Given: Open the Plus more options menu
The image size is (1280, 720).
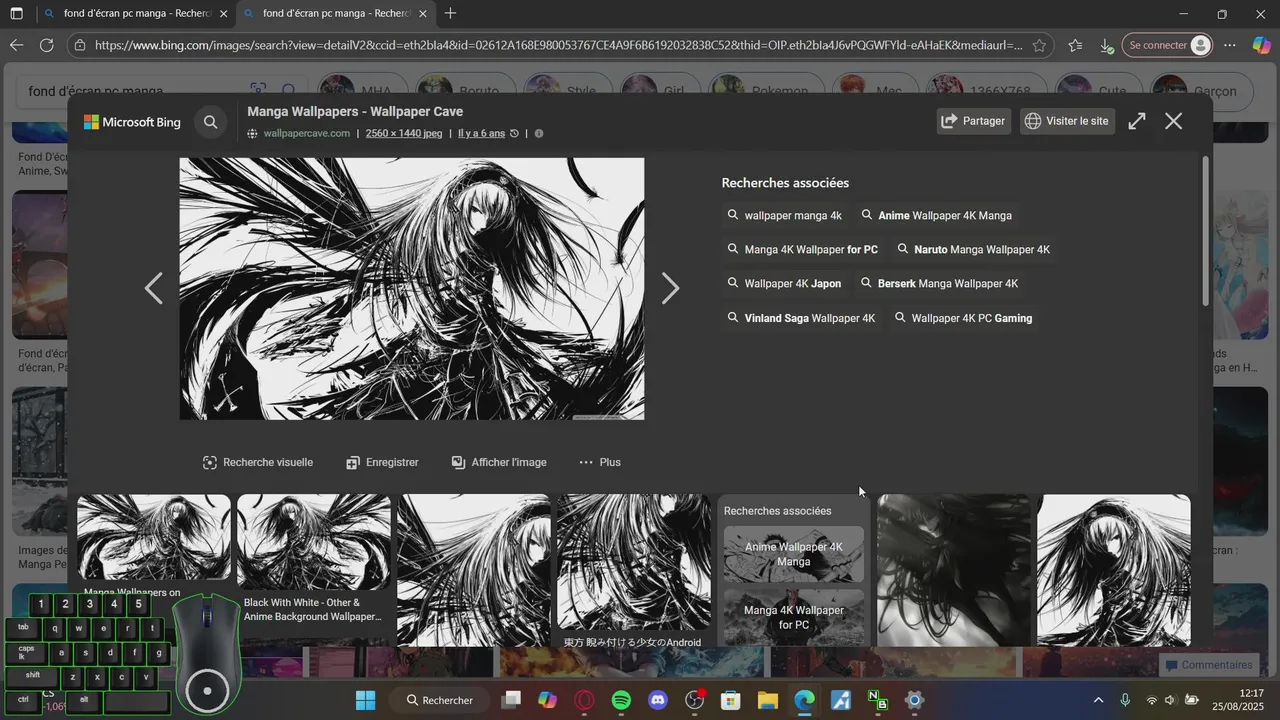Looking at the screenshot, I should [x=600, y=462].
